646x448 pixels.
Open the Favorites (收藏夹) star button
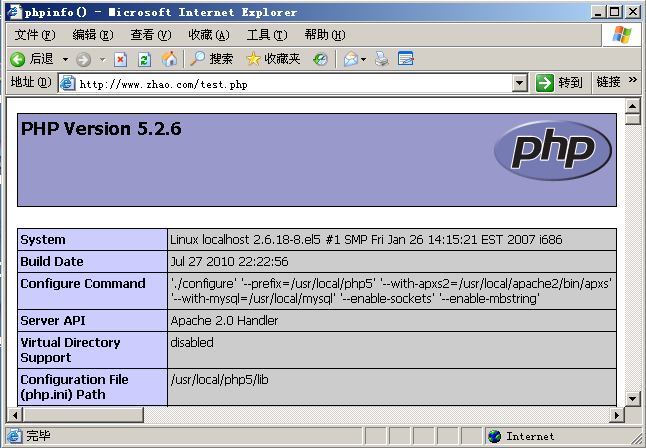tap(273, 59)
